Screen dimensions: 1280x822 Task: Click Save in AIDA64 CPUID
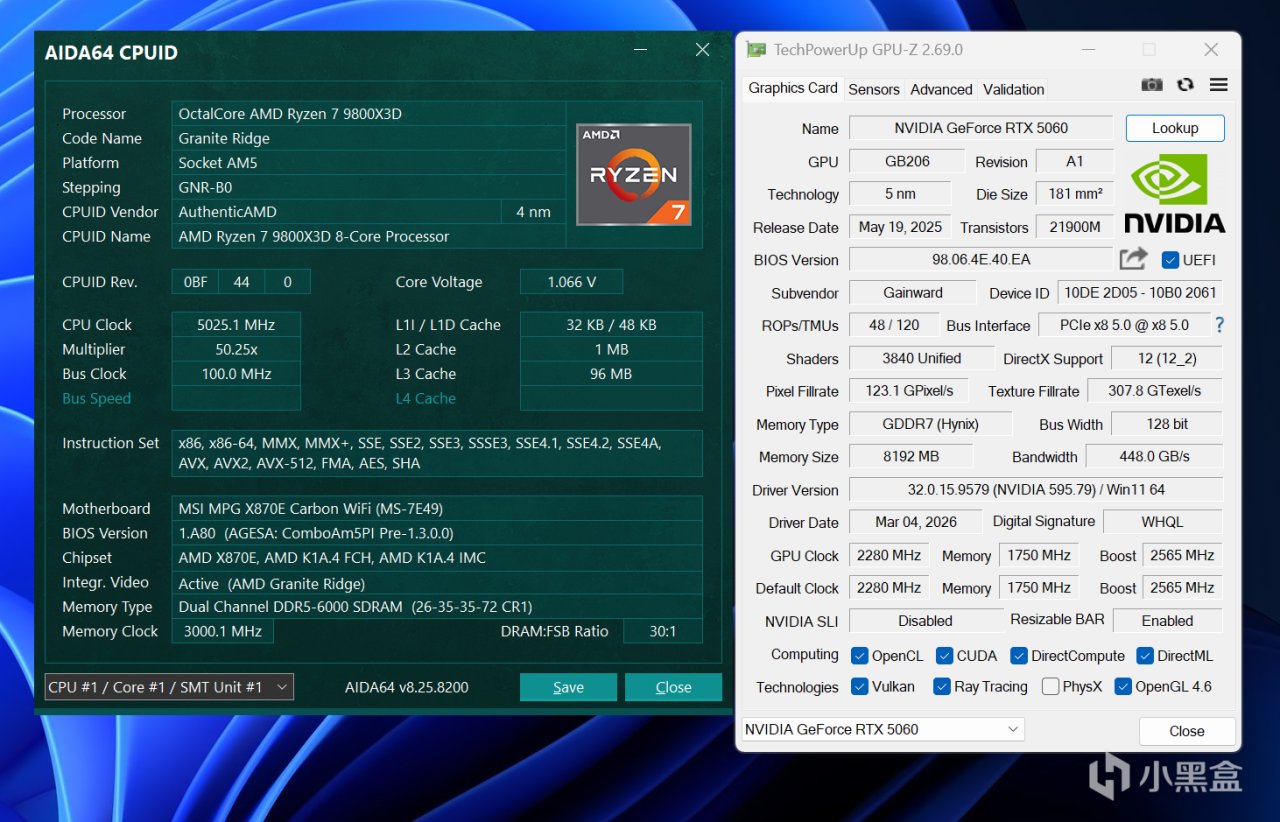point(568,687)
